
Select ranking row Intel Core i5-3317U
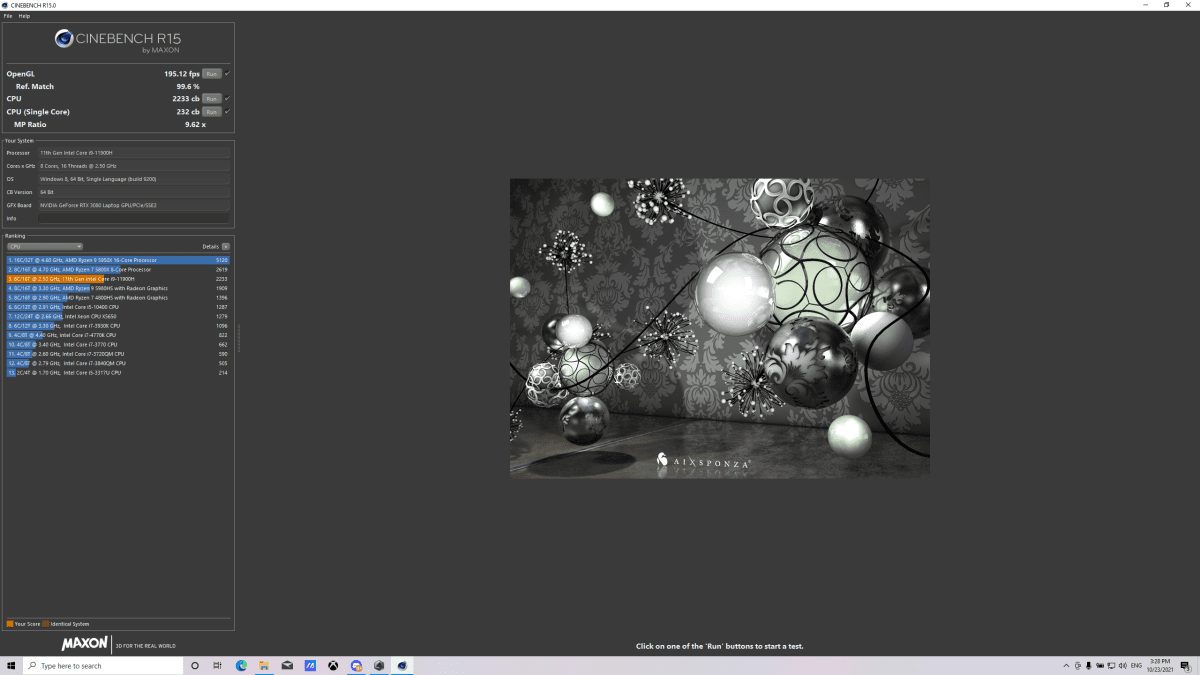tap(118, 373)
